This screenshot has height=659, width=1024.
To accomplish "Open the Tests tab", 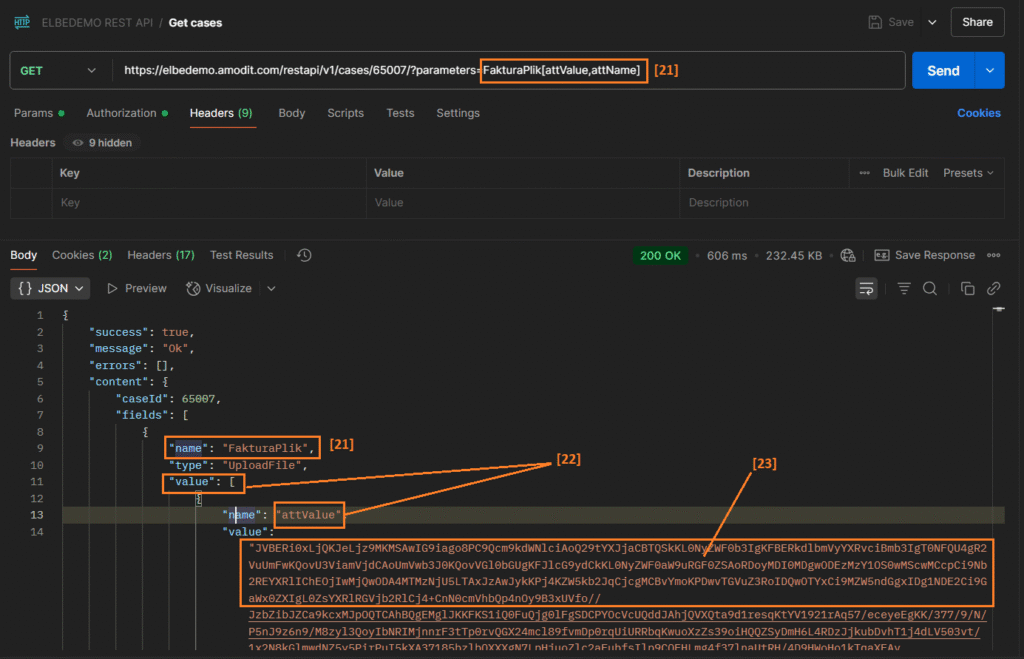I will pos(400,113).
